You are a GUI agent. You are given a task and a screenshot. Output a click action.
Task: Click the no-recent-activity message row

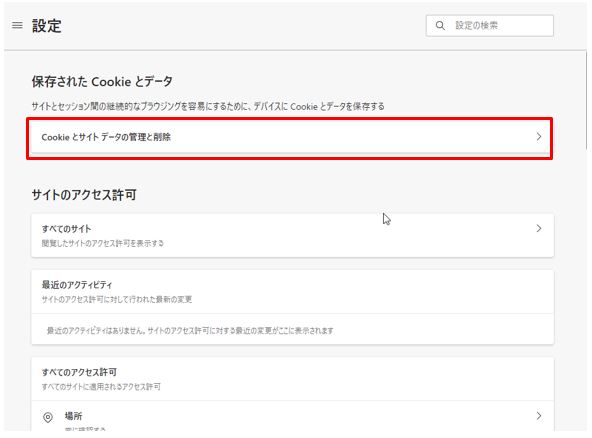(x=292, y=330)
